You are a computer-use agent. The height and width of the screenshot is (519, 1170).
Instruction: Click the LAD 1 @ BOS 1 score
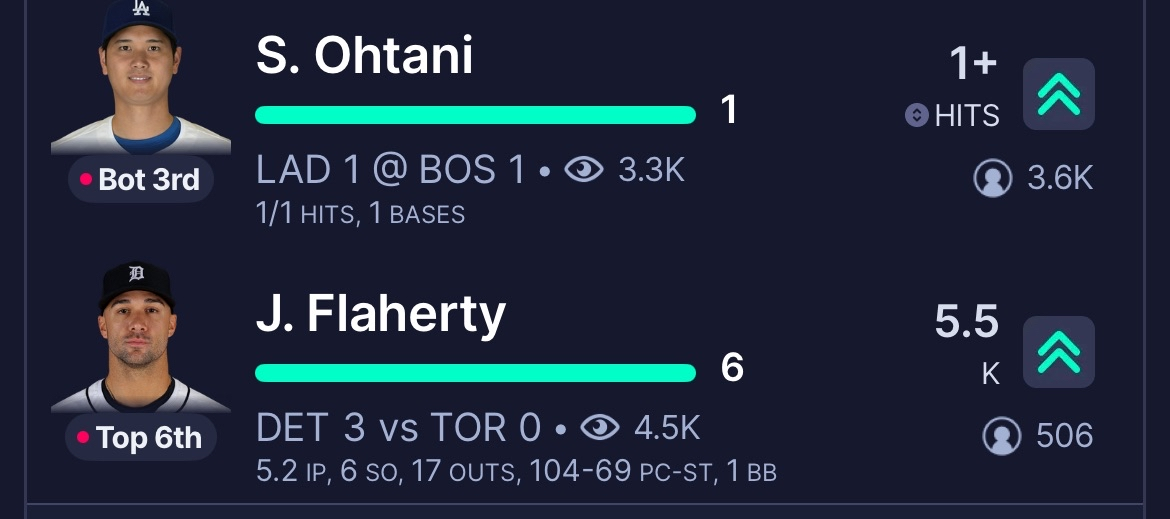pyautogui.click(x=391, y=171)
